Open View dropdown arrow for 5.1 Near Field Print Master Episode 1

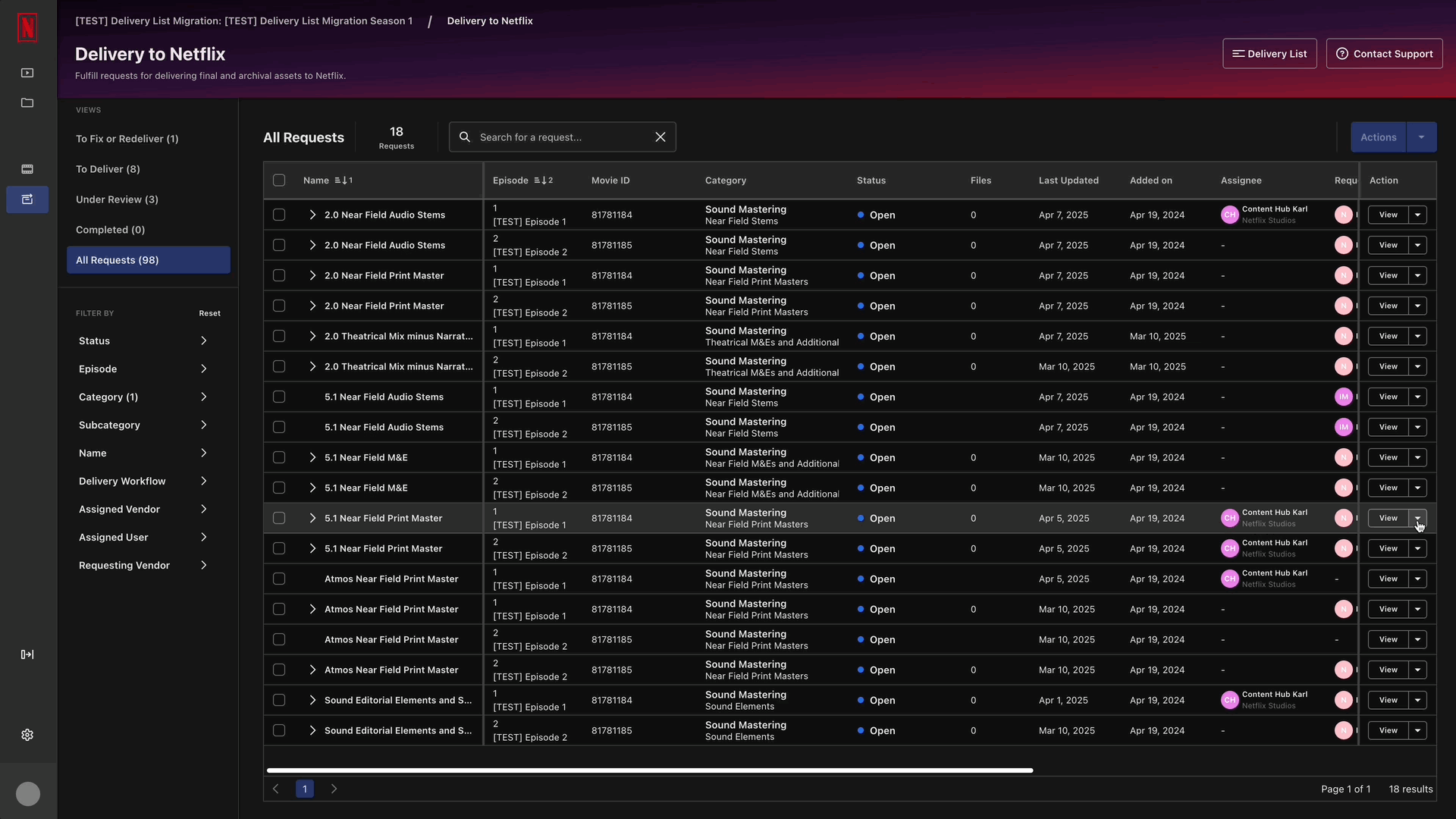pyautogui.click(x=1417, y=518)
